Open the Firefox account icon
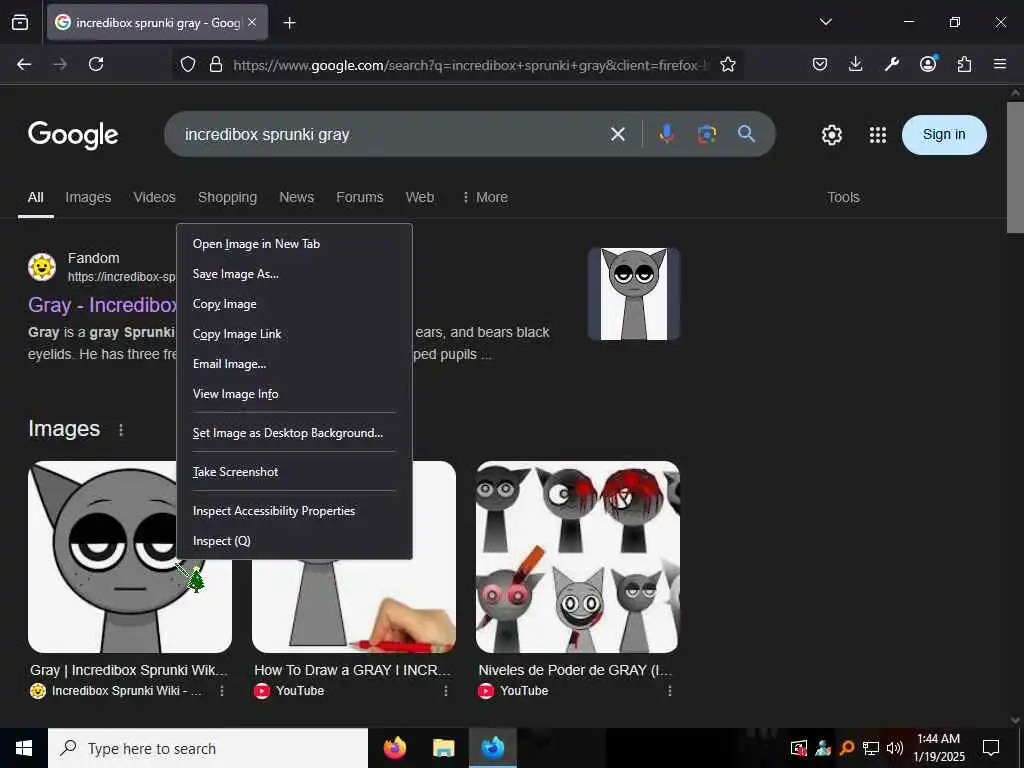 click(x=928, y=63)
